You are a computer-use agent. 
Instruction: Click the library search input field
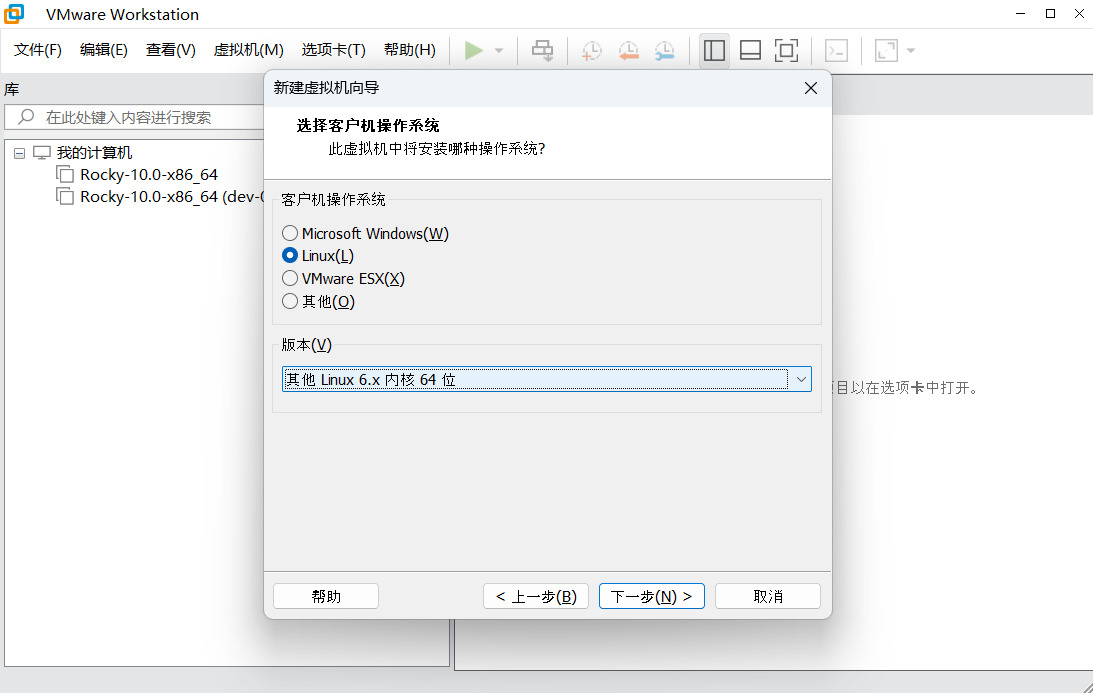pyautogui.click(x=140, y=117)
